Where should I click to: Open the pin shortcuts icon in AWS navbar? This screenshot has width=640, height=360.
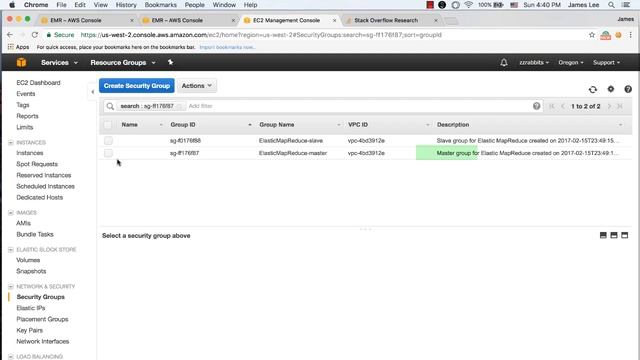point(170,62)
